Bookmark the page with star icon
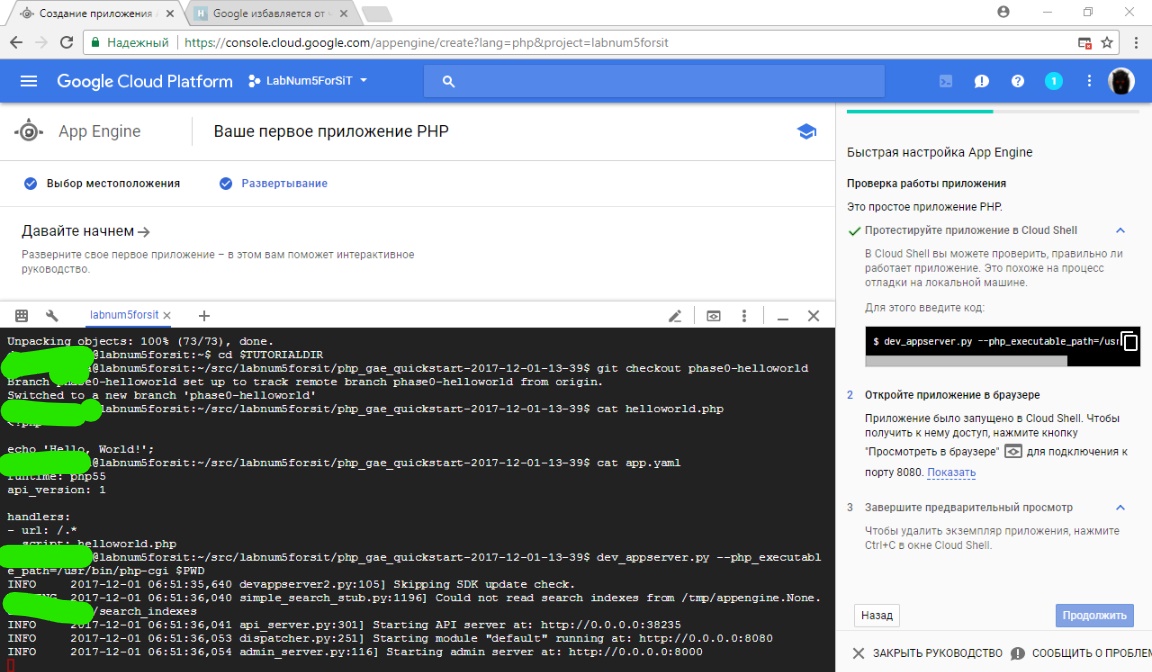The height and width of the screenshot is (672, 1152). coord(1106,43)
